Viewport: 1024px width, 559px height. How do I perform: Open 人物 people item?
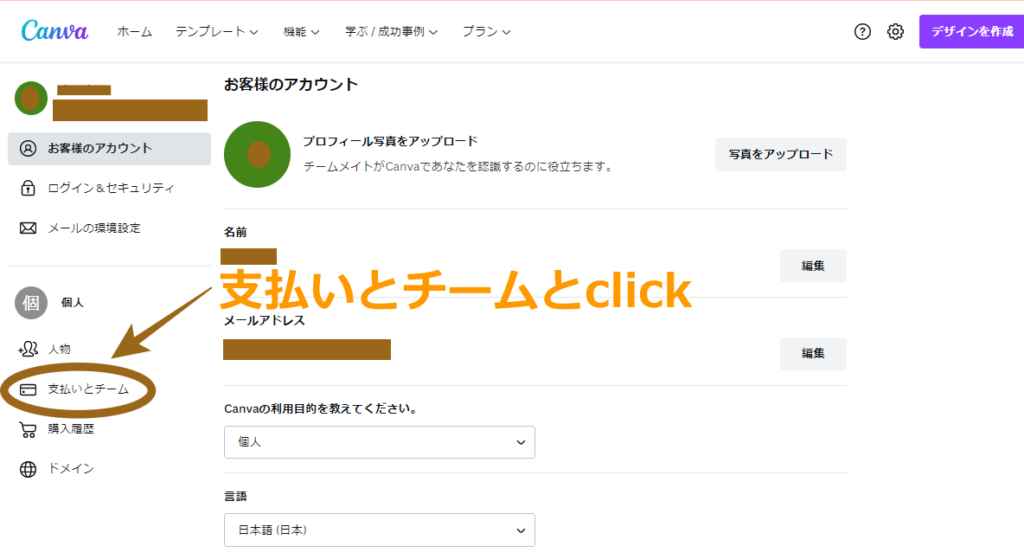(x=44, y=349)
